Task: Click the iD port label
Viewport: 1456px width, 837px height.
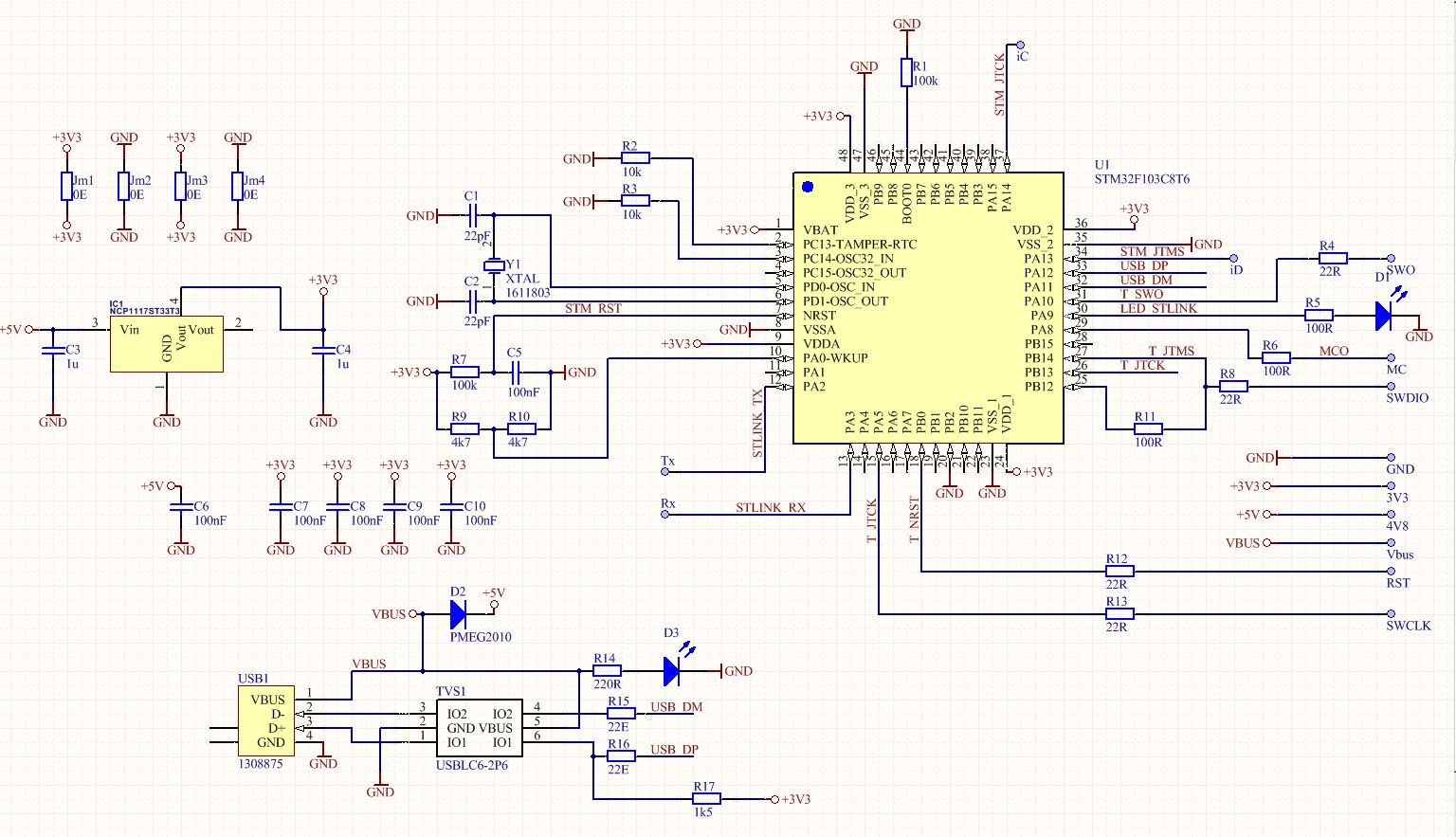Action: click(x=1236, y=270)
